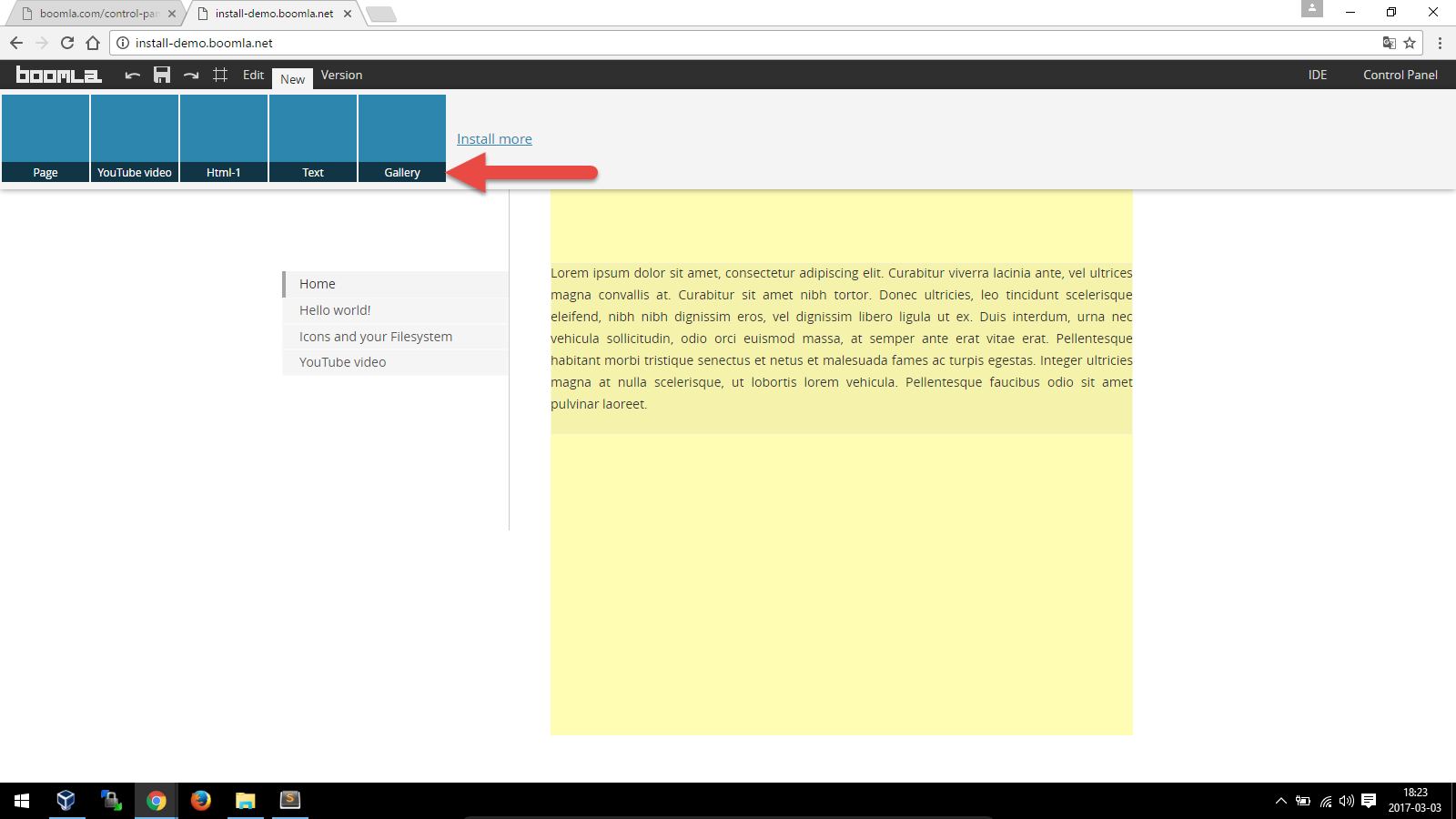
Task: Open File Explorer from the taskbar
Action: 246,800
